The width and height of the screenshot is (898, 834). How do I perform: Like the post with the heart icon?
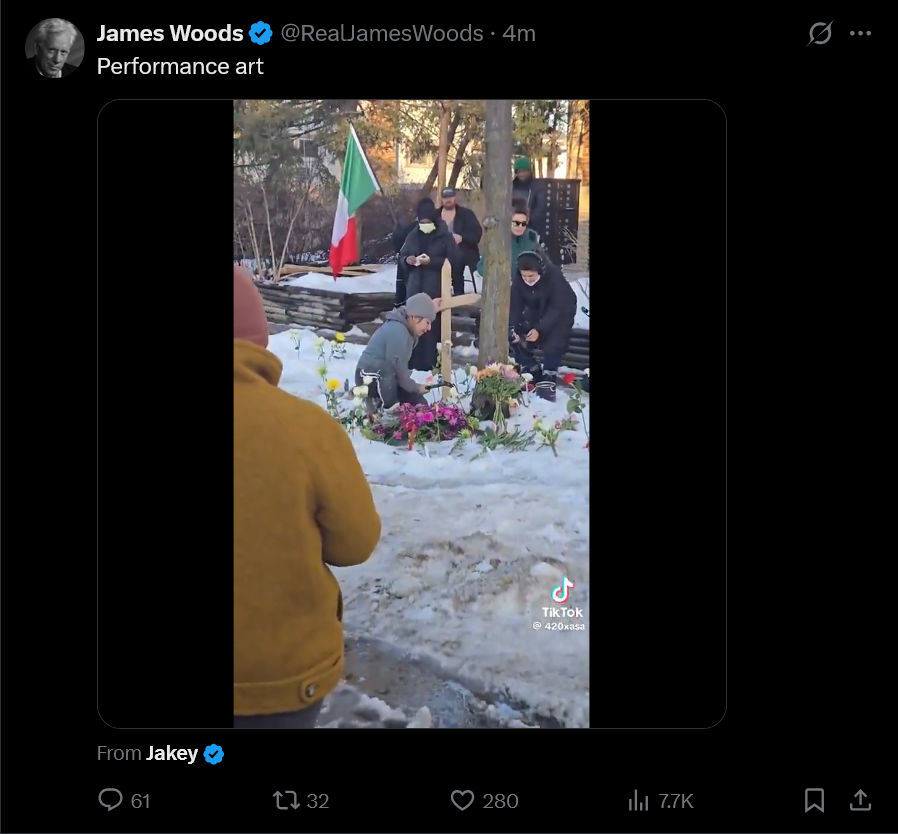click(462, 800)
